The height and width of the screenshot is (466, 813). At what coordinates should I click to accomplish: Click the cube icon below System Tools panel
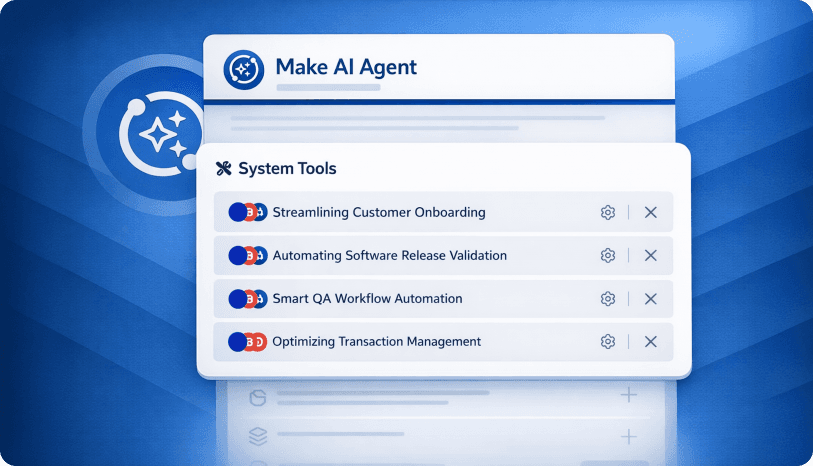258,398
